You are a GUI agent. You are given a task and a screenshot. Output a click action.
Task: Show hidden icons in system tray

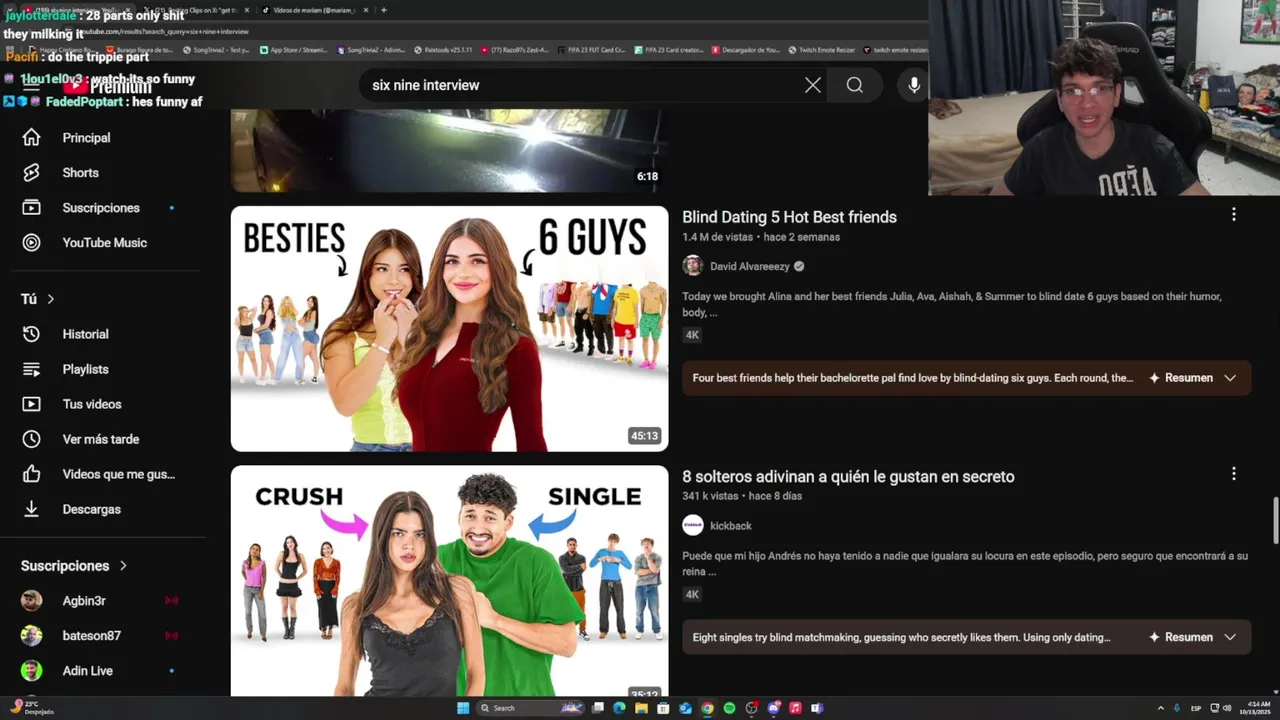pos(1160,708)
